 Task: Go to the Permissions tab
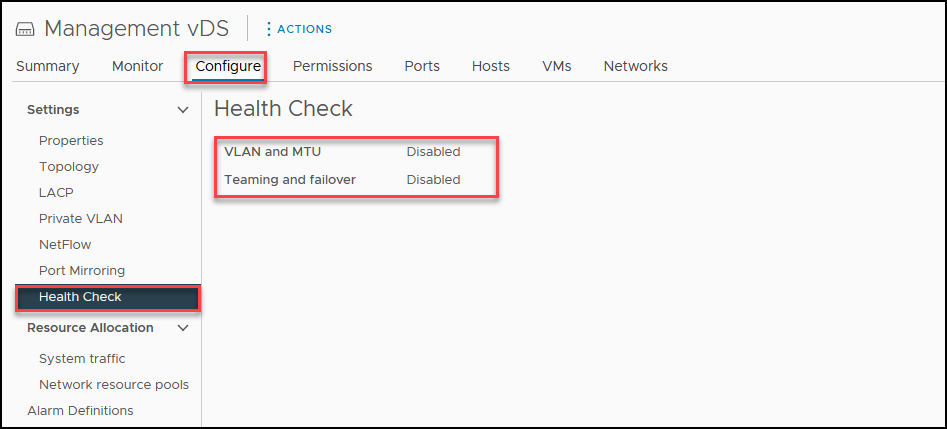[x=333, y=66]
